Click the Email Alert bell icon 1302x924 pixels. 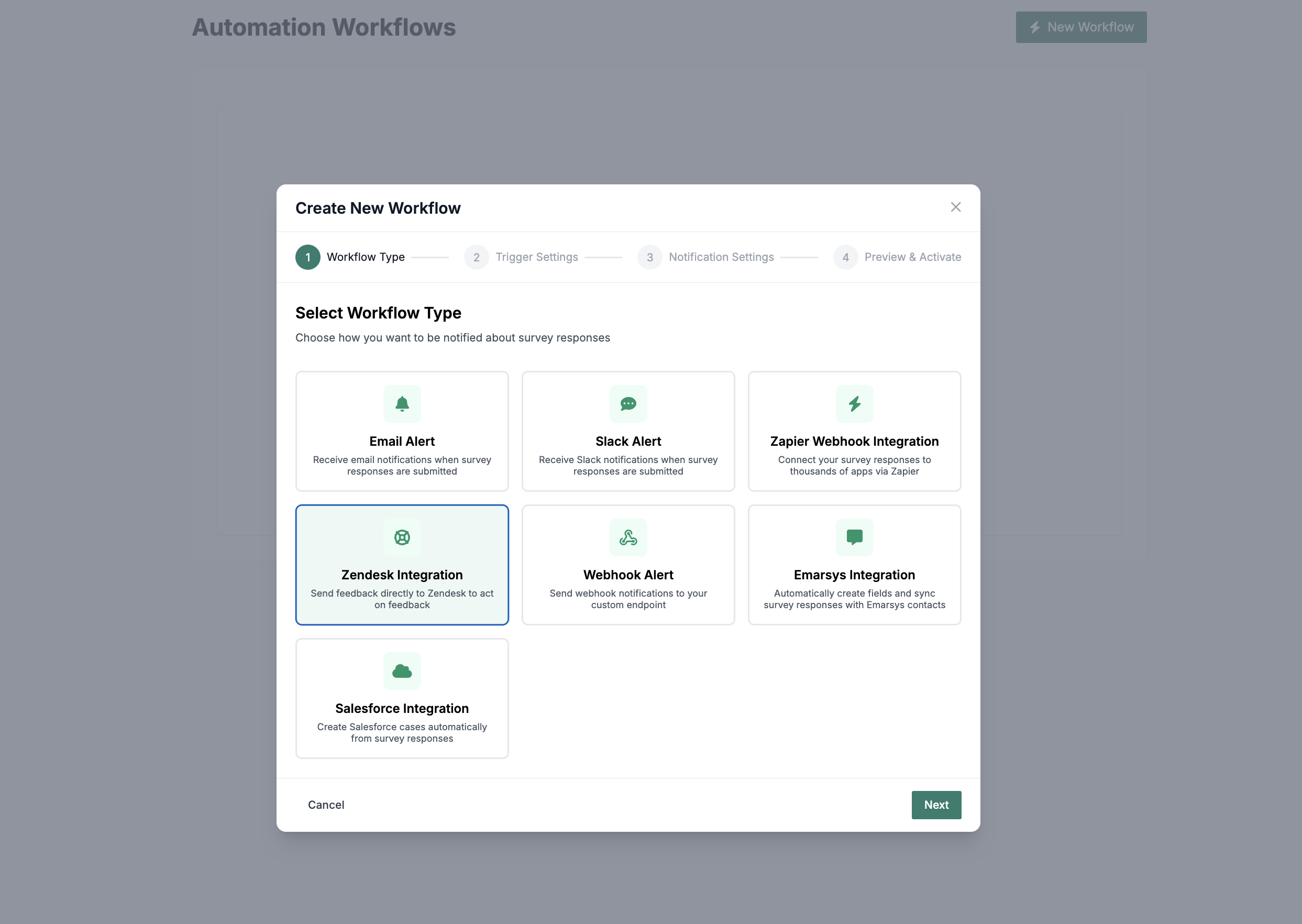(x=402, y=404)
